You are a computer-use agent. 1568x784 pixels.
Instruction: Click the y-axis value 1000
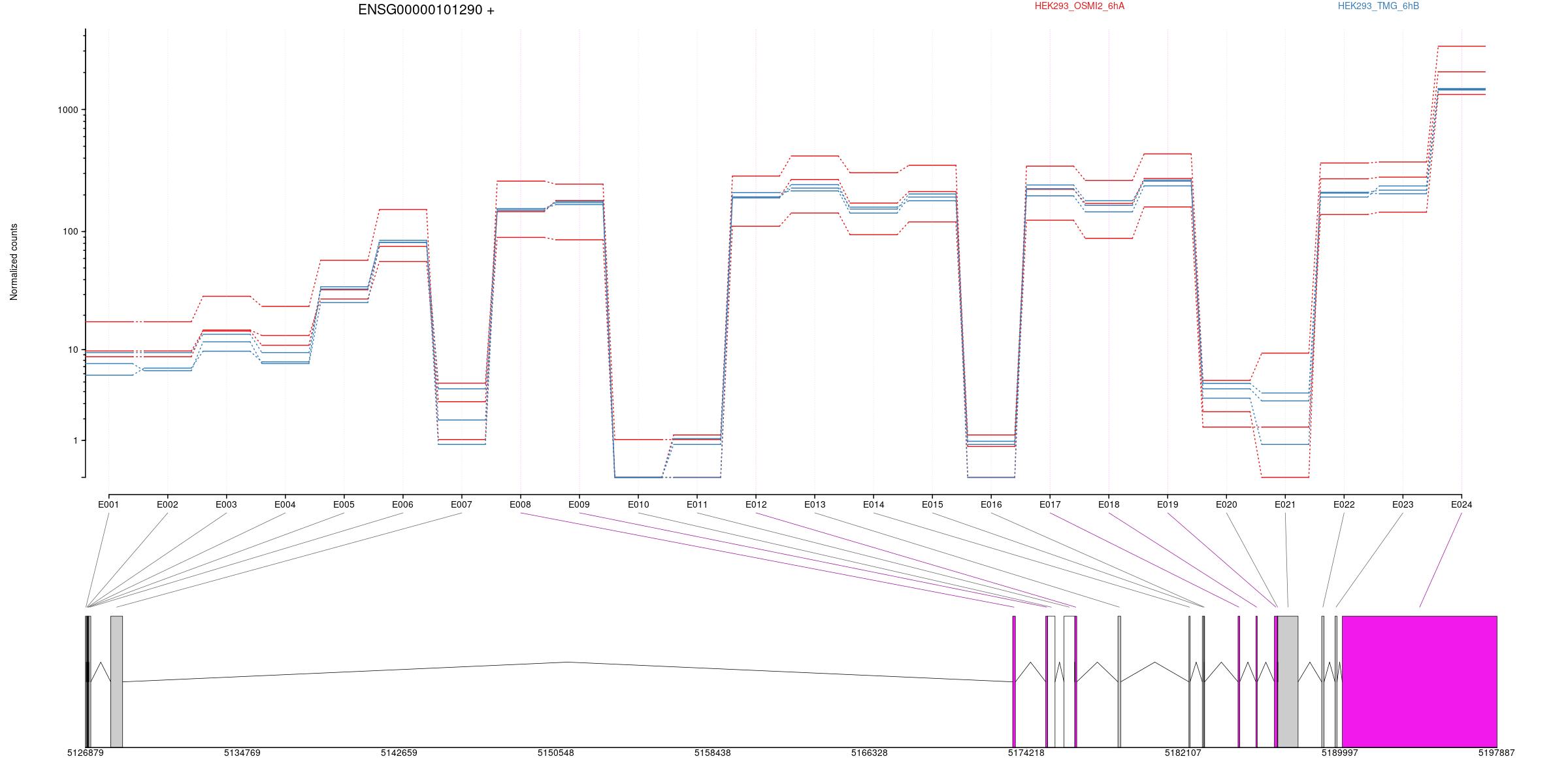click(x=68, y=110)
